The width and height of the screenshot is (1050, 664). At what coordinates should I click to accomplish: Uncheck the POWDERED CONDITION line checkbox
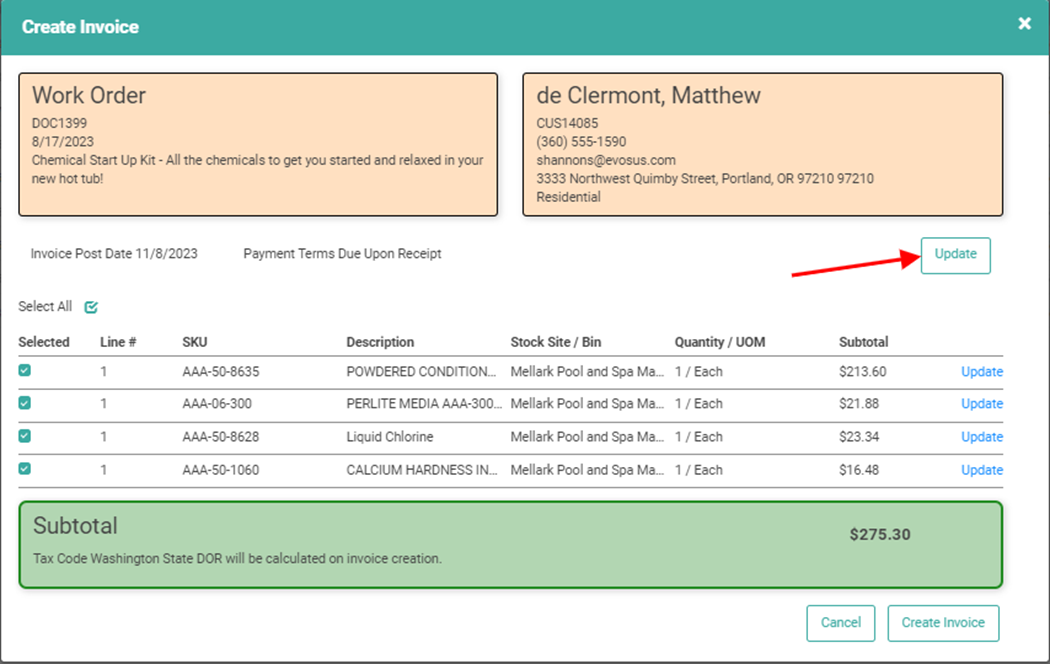[x=25, y=371]
